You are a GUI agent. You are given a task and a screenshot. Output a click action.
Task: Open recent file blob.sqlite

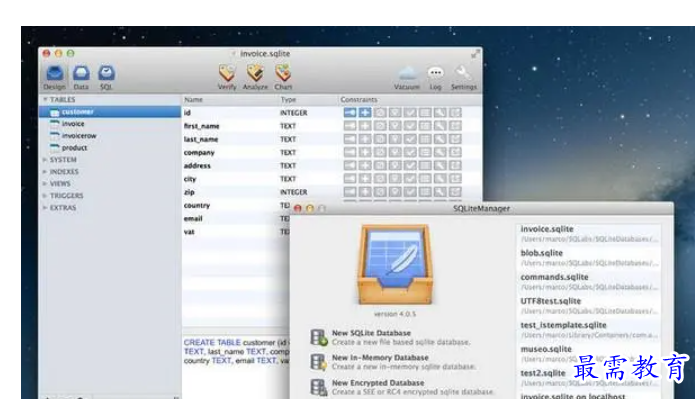pyautogui.click(x=589, y=258)
